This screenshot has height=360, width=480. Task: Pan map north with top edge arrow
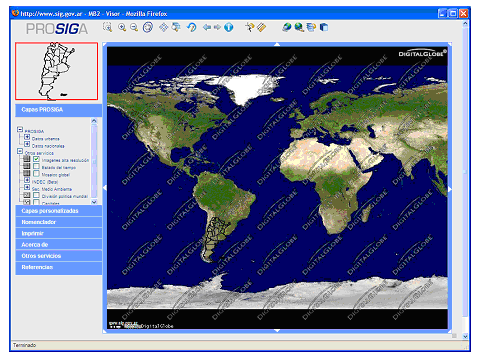(277, 44)
